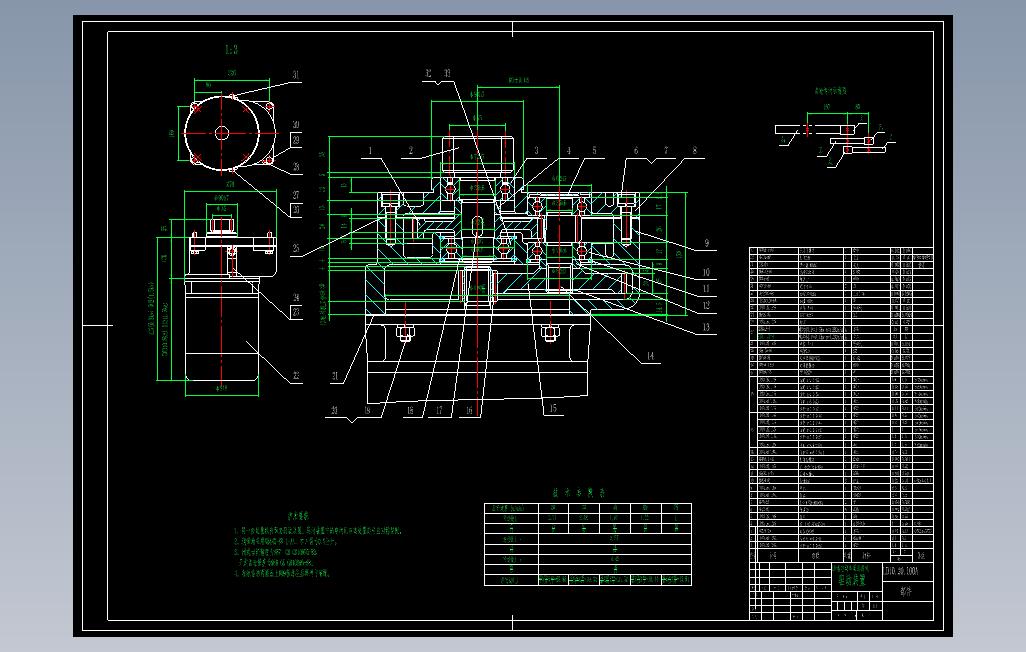Select part callout number 1 in the section view
The height and width of the screenshot is (652, 1026).
pos(370,151)
